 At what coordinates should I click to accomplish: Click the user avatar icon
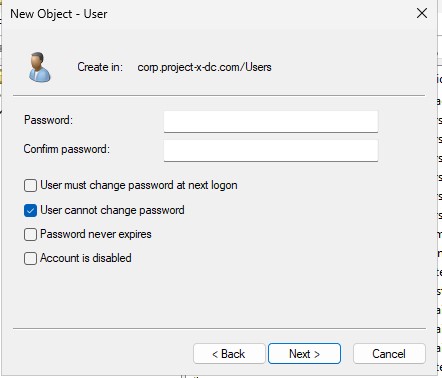pos(39,67)
